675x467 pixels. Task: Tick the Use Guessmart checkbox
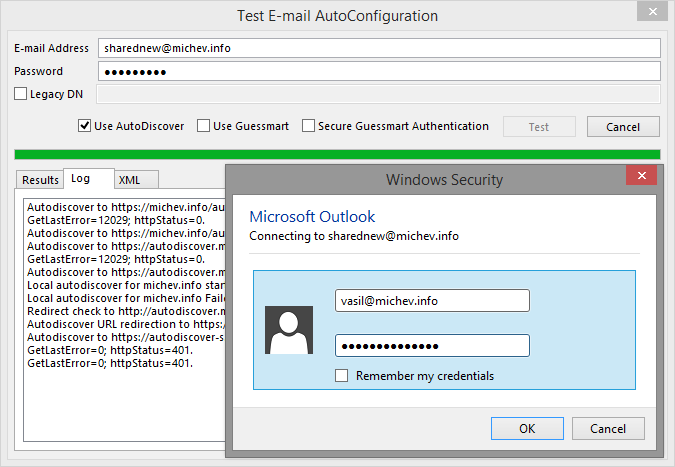click(204, 126)
